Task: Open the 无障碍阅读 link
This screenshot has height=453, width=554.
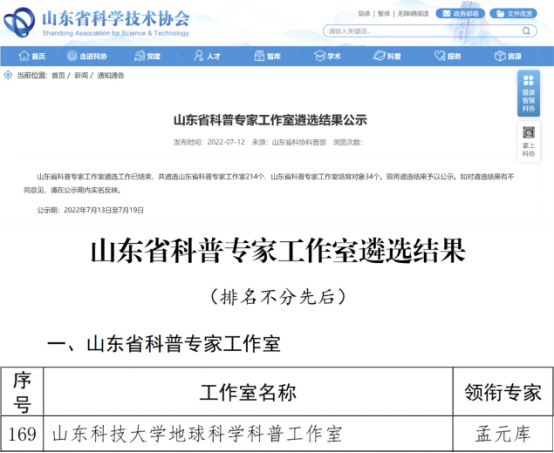Action: click(x=413, y=14)
